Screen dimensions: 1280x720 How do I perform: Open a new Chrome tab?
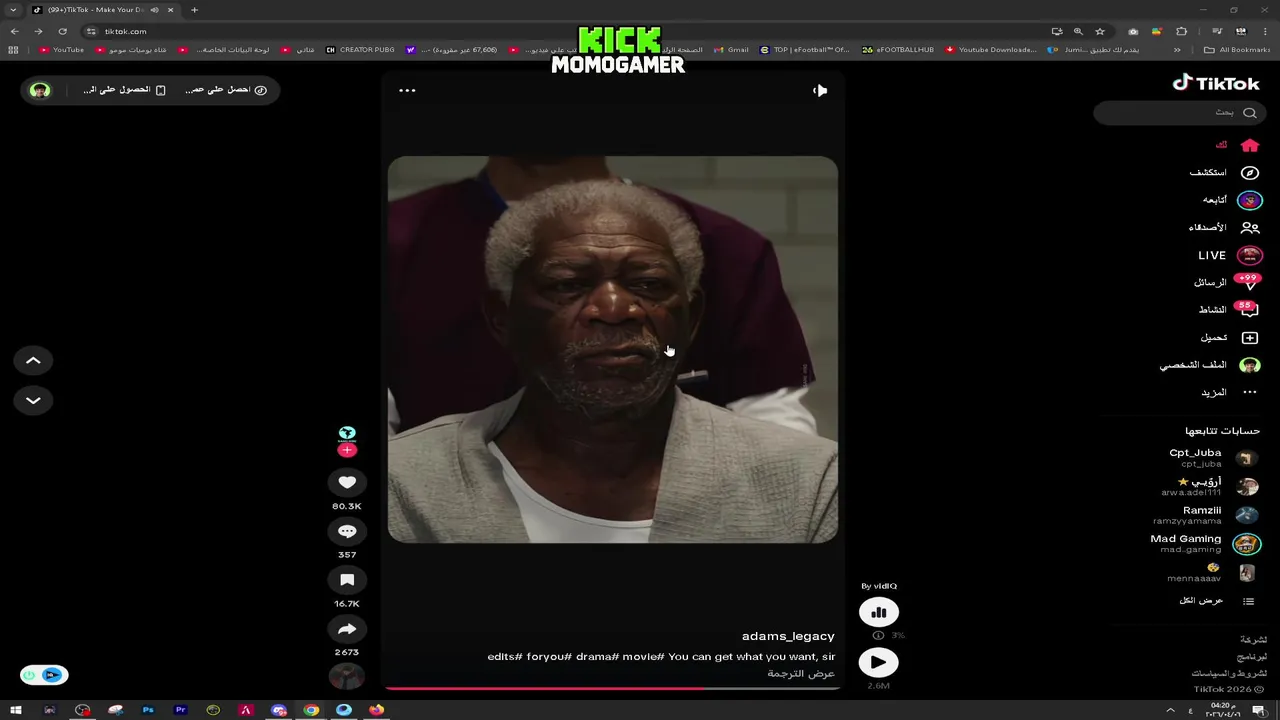click(x=194, y=10)
